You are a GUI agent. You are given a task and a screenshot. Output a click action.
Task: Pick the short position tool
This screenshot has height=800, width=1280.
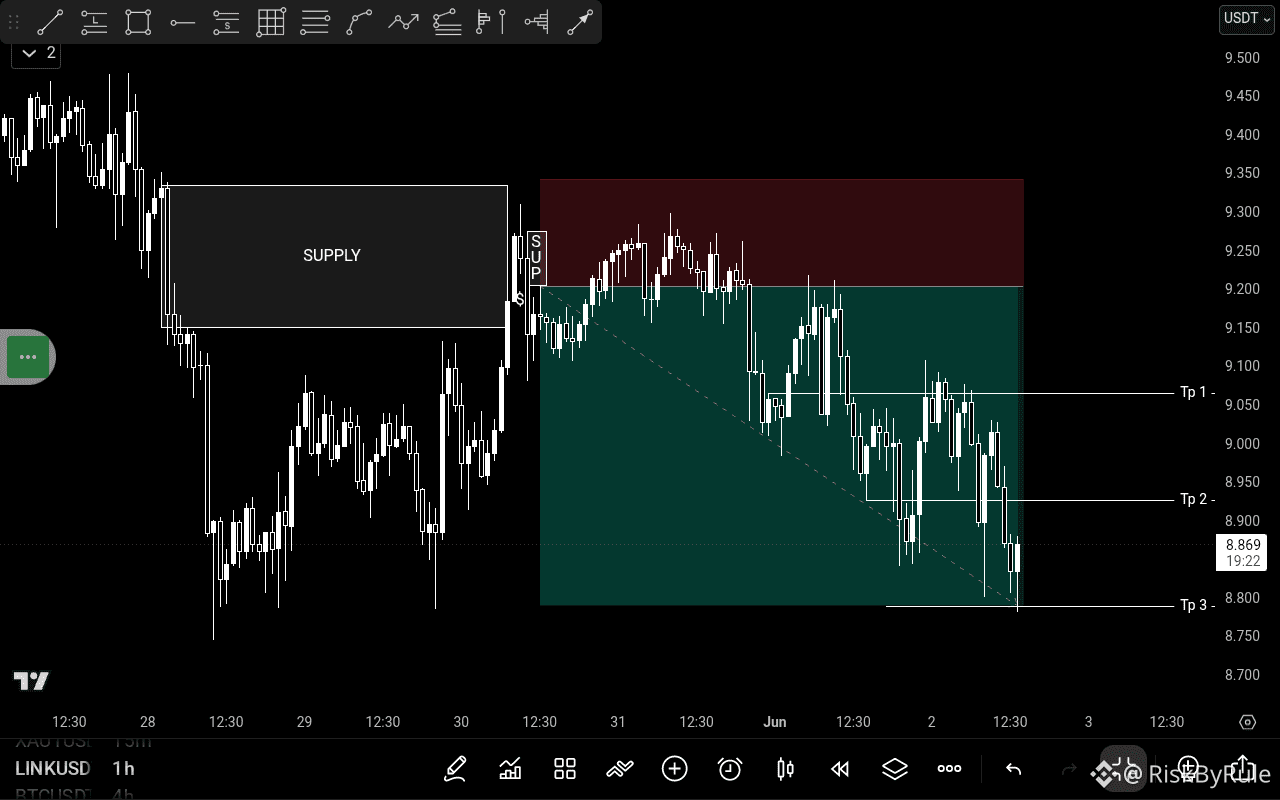tap(227, 21)
